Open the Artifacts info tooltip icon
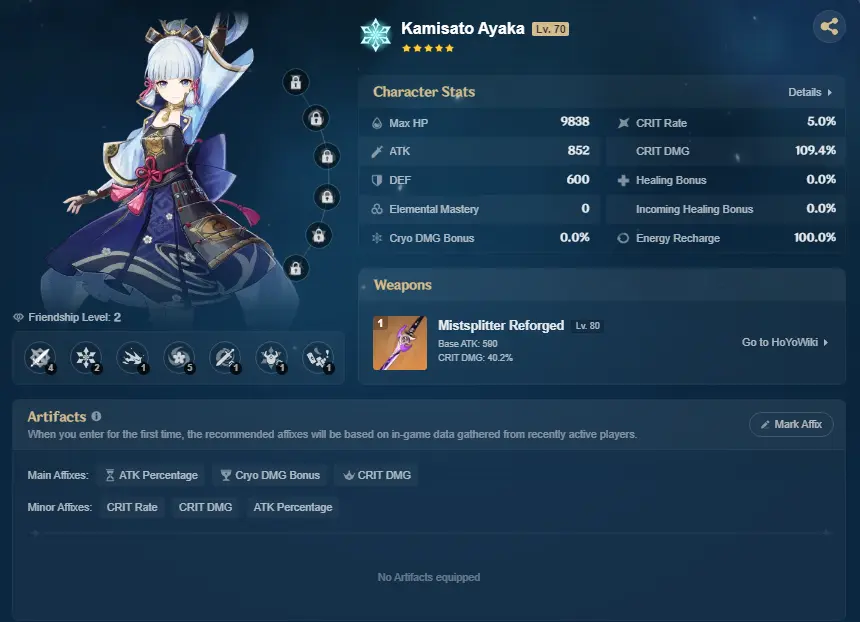This screenshot has width=860, height=622. pos(97,416)
